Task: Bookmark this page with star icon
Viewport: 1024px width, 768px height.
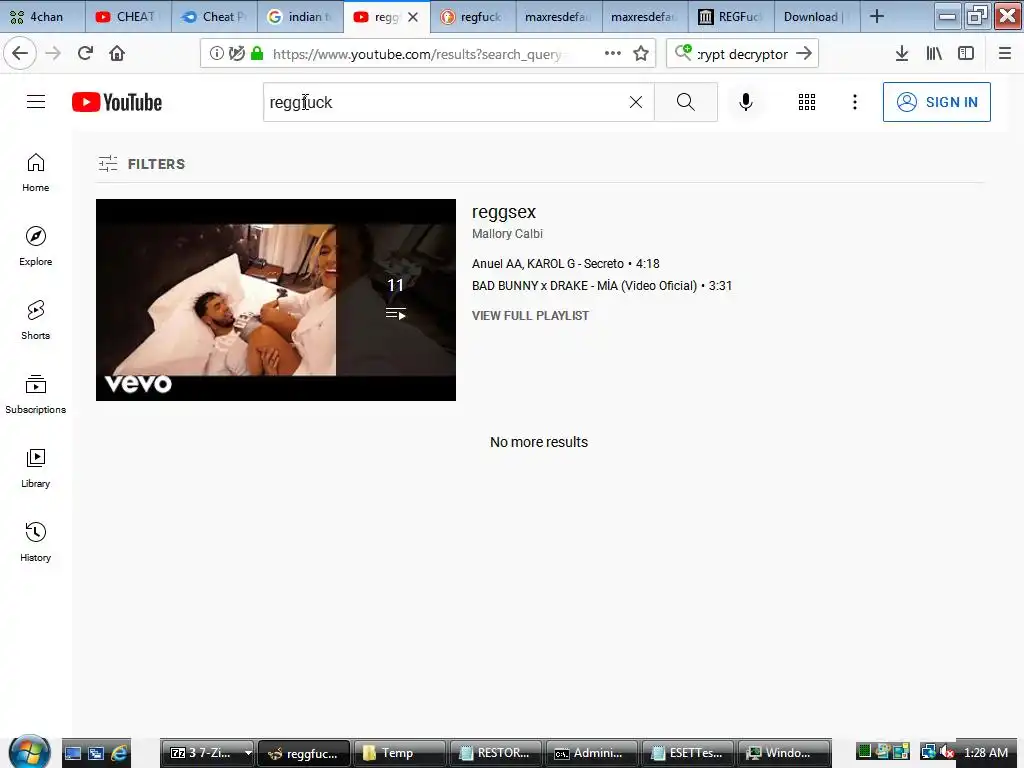Action: pos(641,54)
